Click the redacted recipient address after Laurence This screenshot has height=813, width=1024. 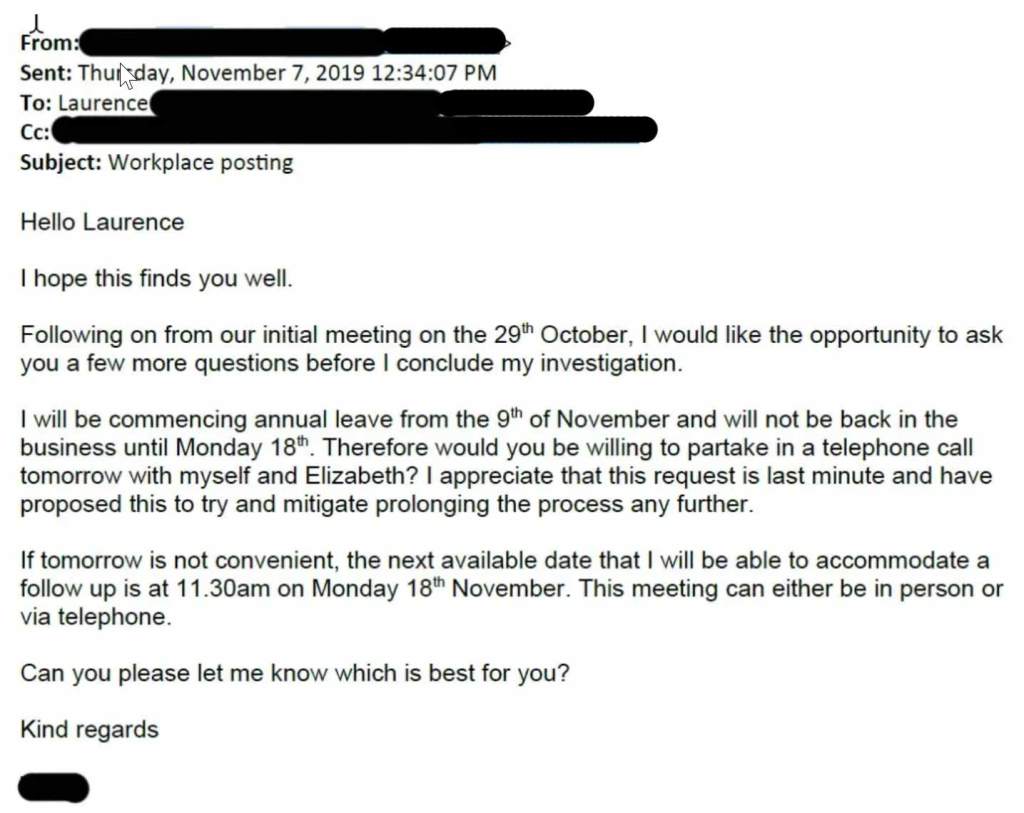click(370, 102)
